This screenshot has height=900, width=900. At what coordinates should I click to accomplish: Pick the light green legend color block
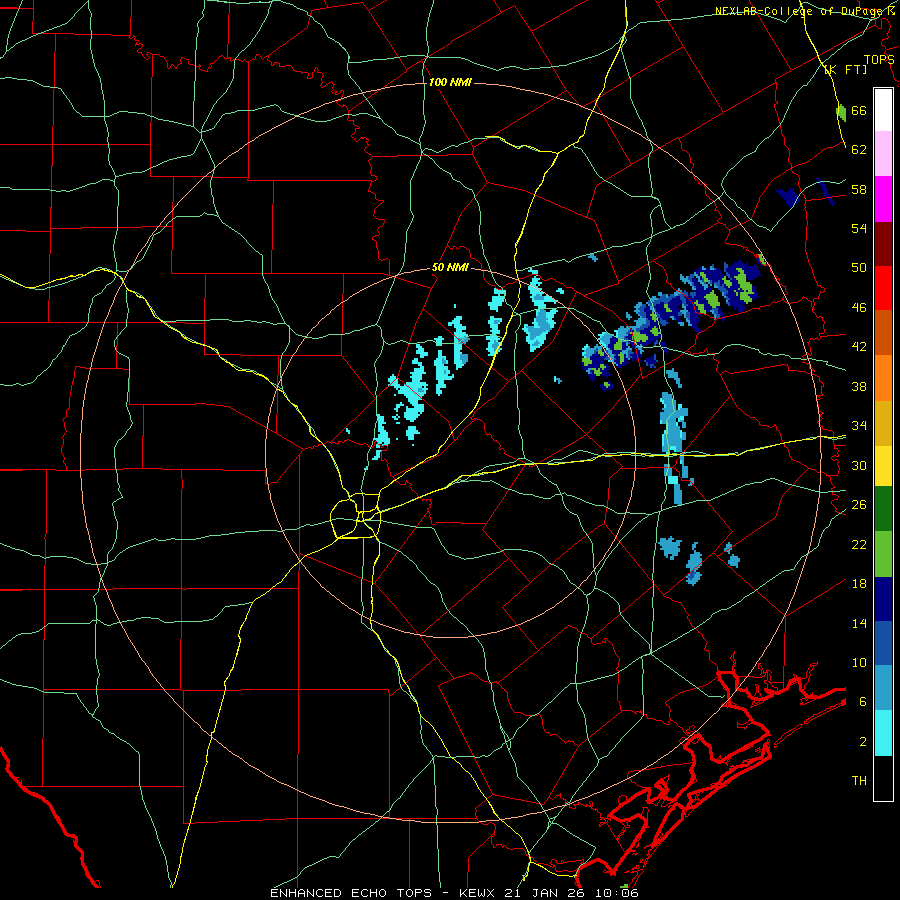[x=883, y=554]
